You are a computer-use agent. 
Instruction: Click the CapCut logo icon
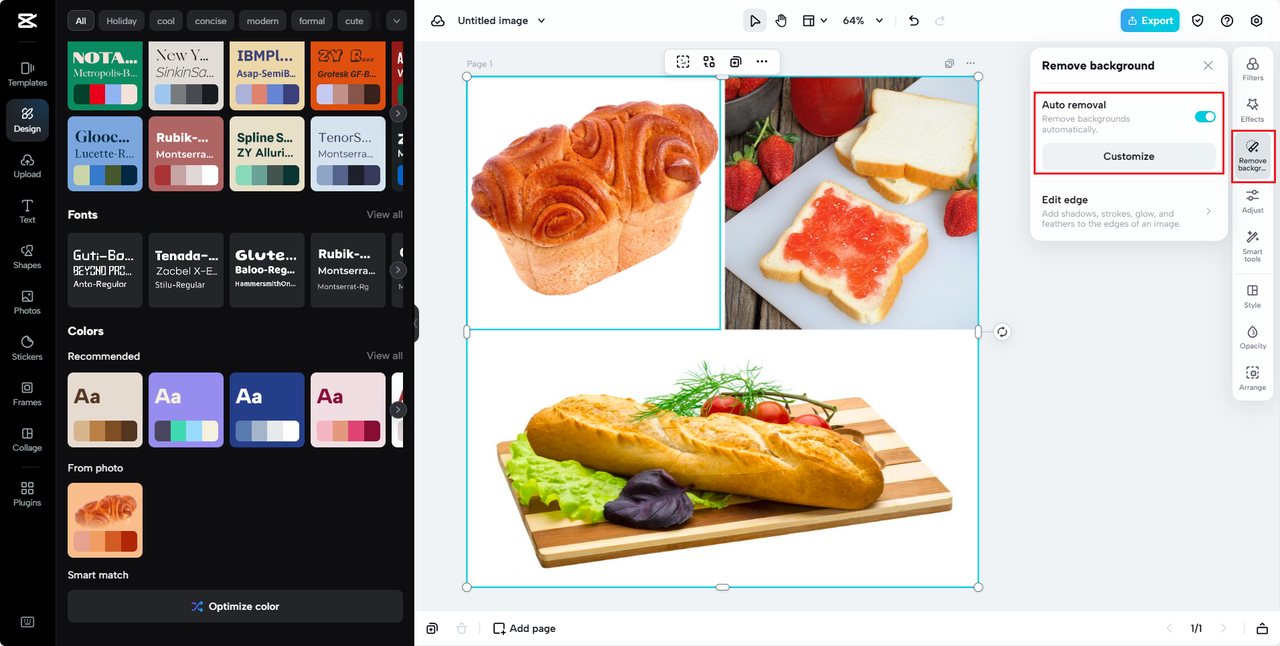click(27, 20)
